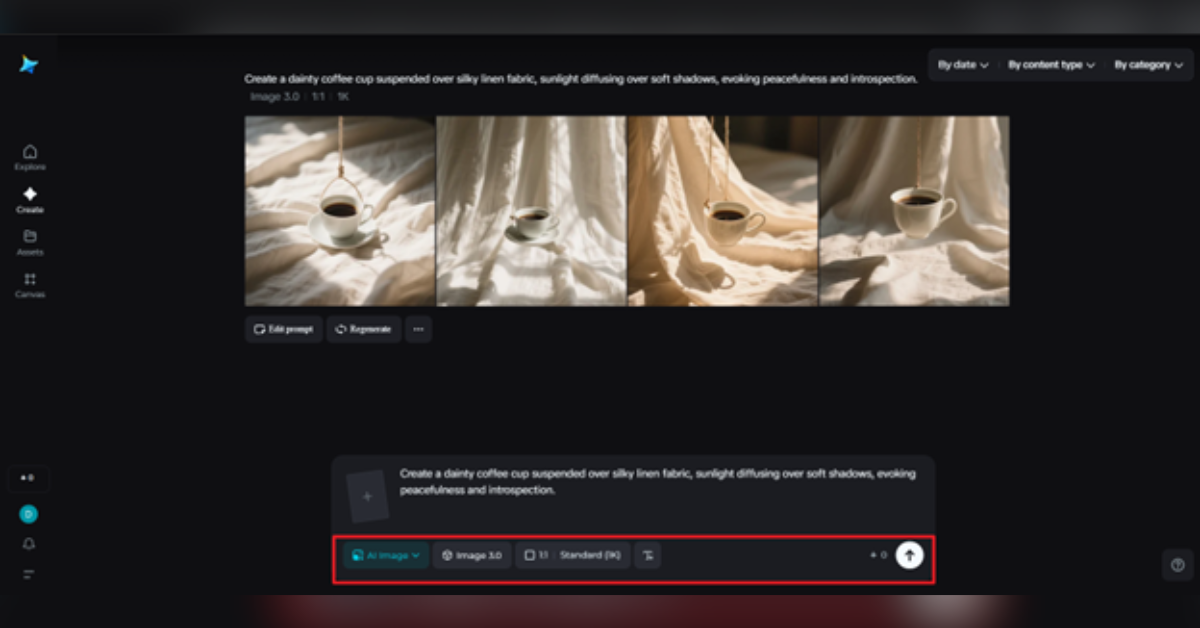Expand the By date filter dropdown
This screenshot has height=628, width=1200.
[x=963, y=65]
